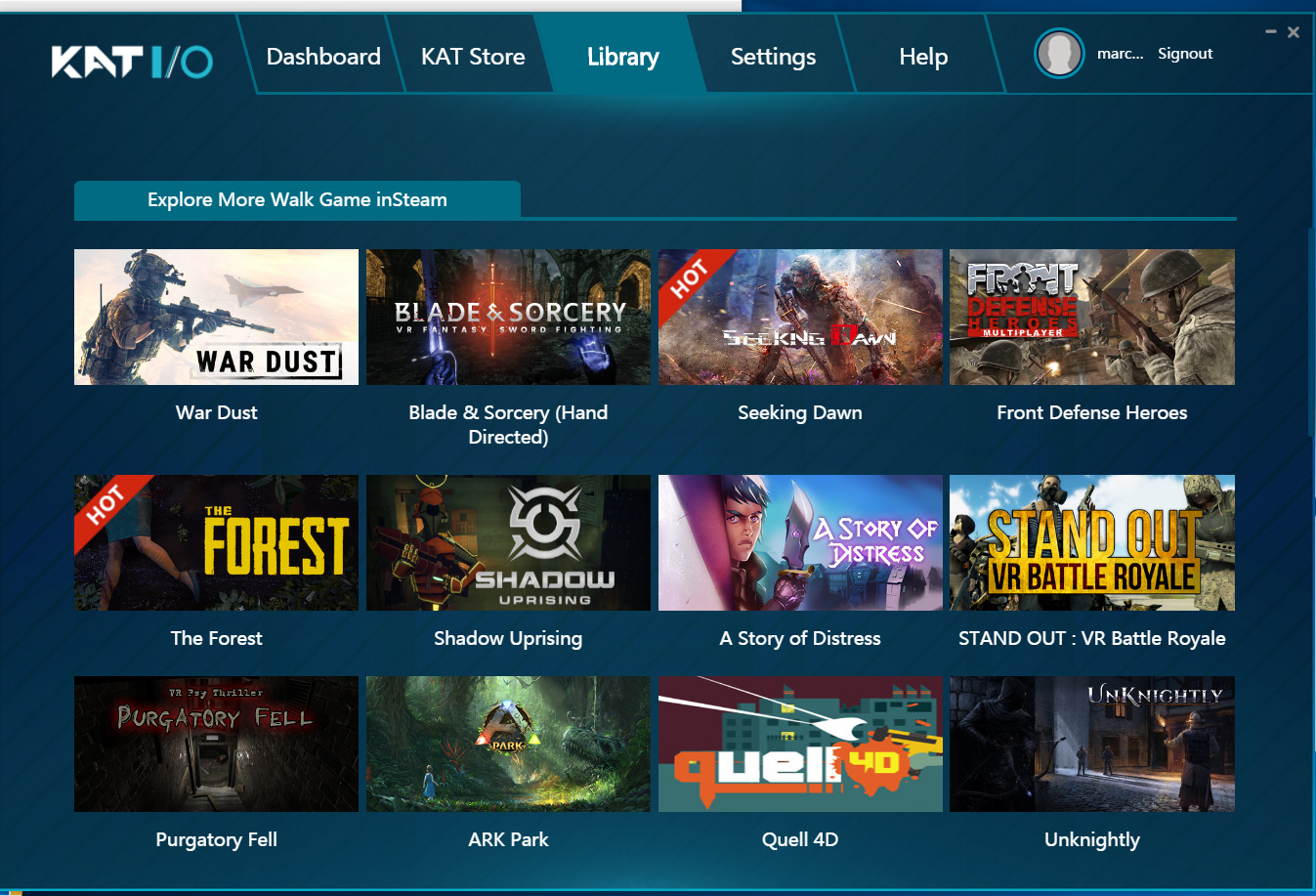The width and height of the screenshot is (1316, 896).
Task: Click the Signout link
Action: (x=1185, y=54)
